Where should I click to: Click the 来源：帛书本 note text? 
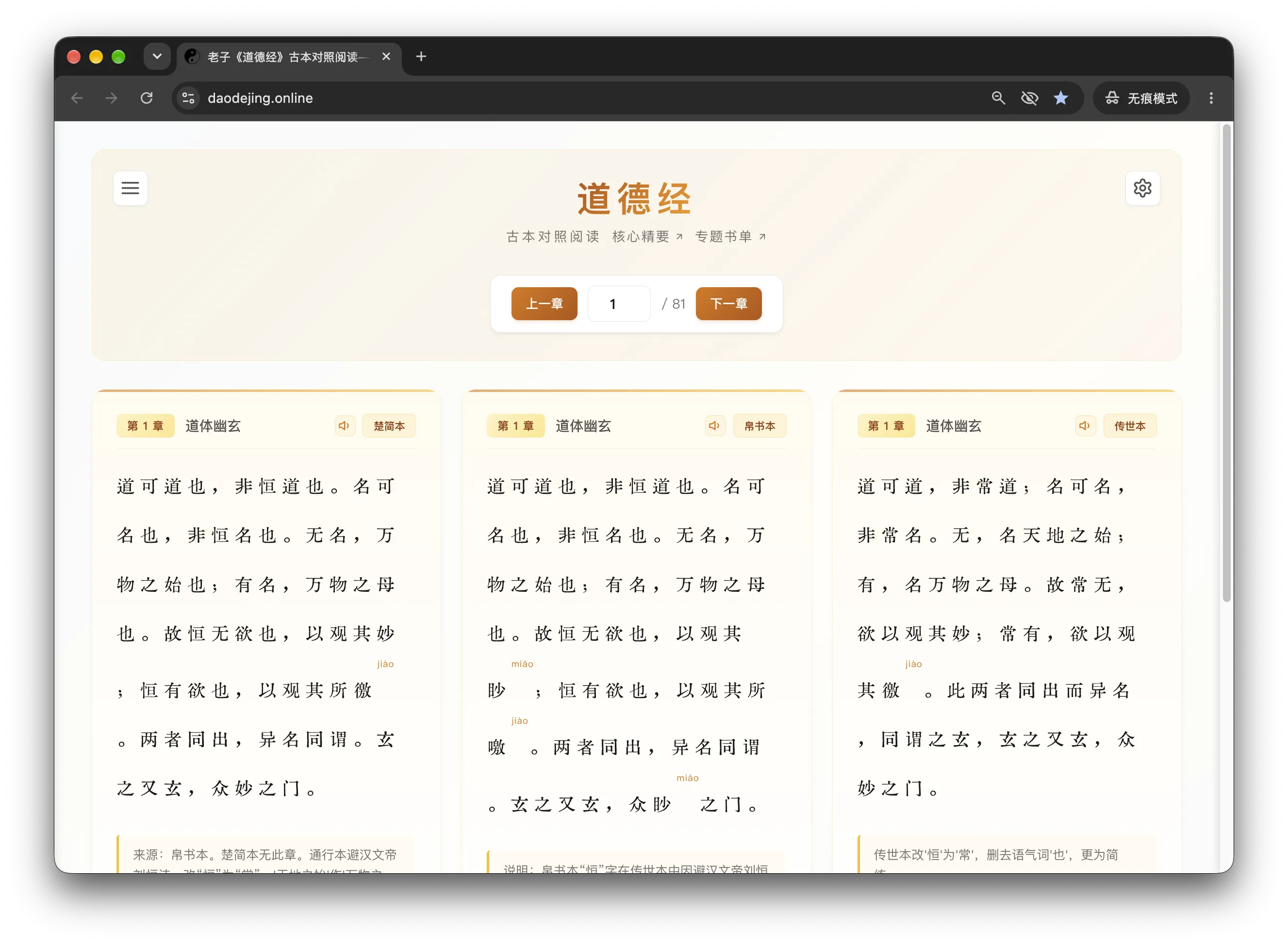[265, 854]
